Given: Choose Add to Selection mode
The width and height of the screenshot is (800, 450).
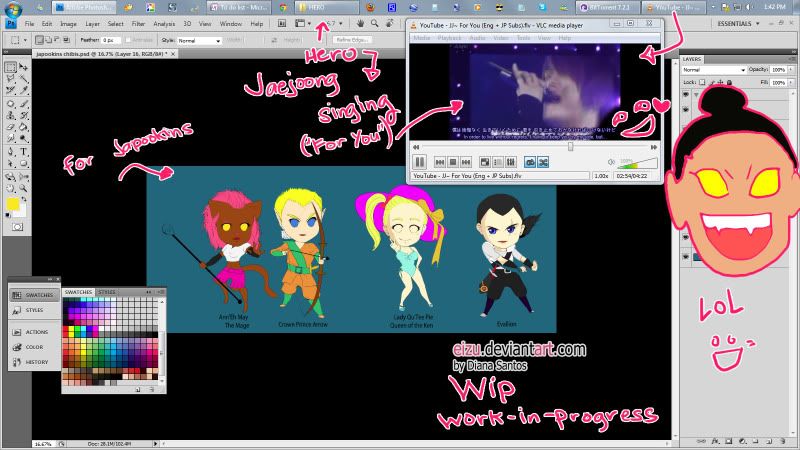Looking at the screenshot, I should (48, 40).
